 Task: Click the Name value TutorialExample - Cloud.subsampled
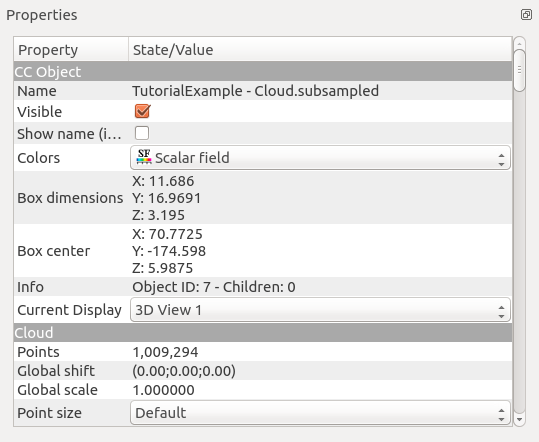point(255,91)
